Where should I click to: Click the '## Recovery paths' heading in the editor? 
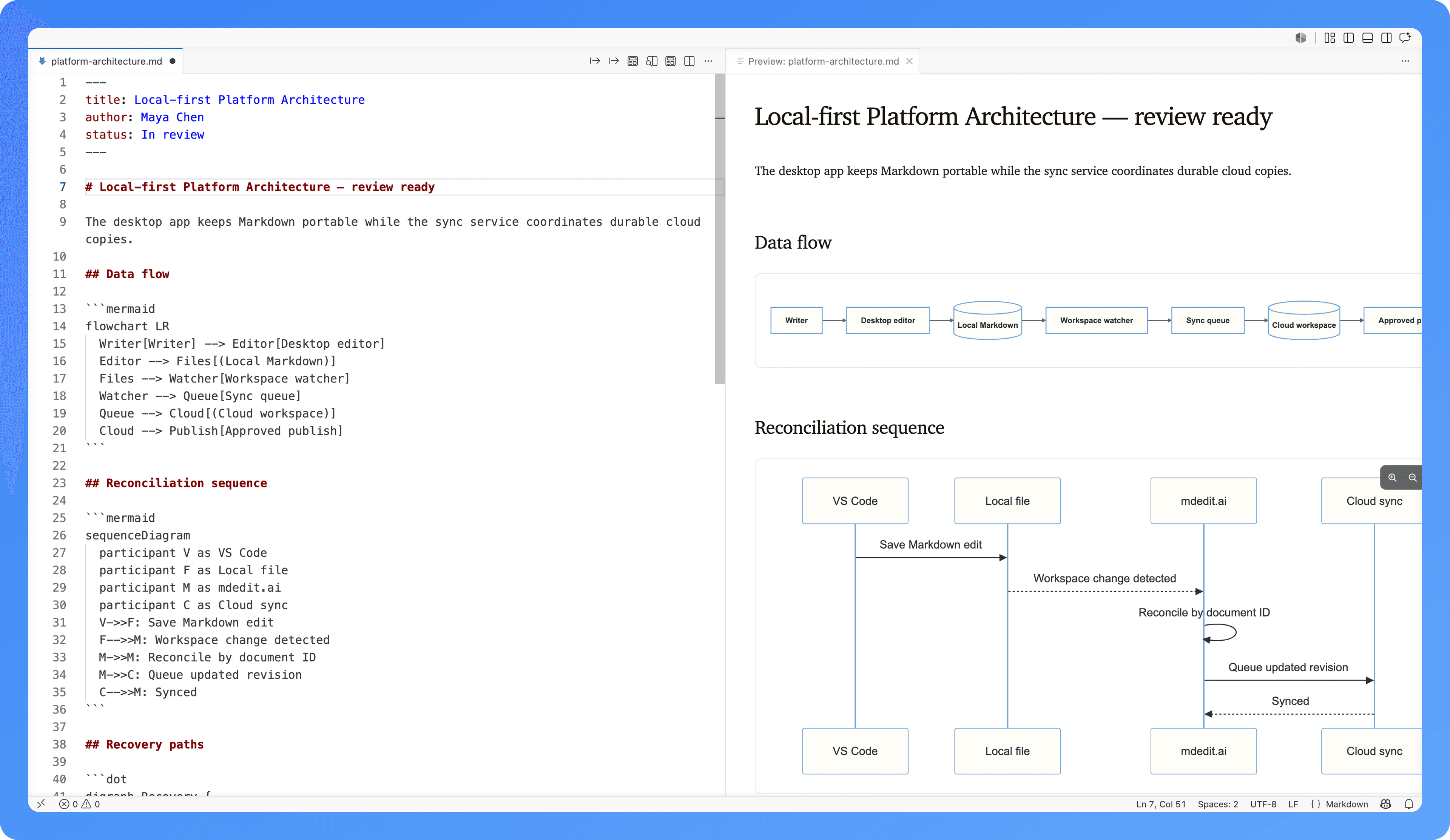click(144, 744)
